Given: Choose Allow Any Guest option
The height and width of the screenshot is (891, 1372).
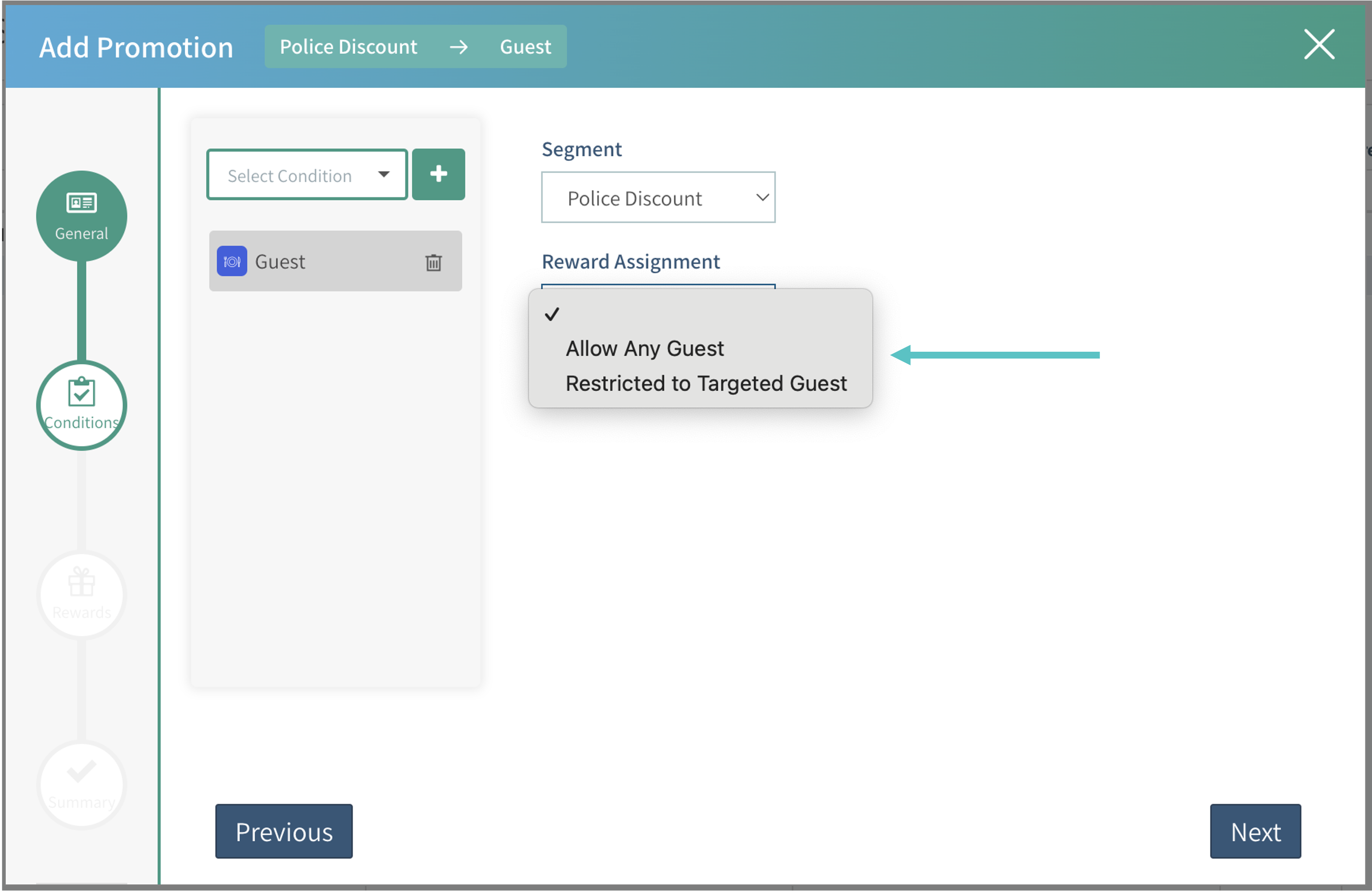Looking at the screenshot, I should click(645, 348).
